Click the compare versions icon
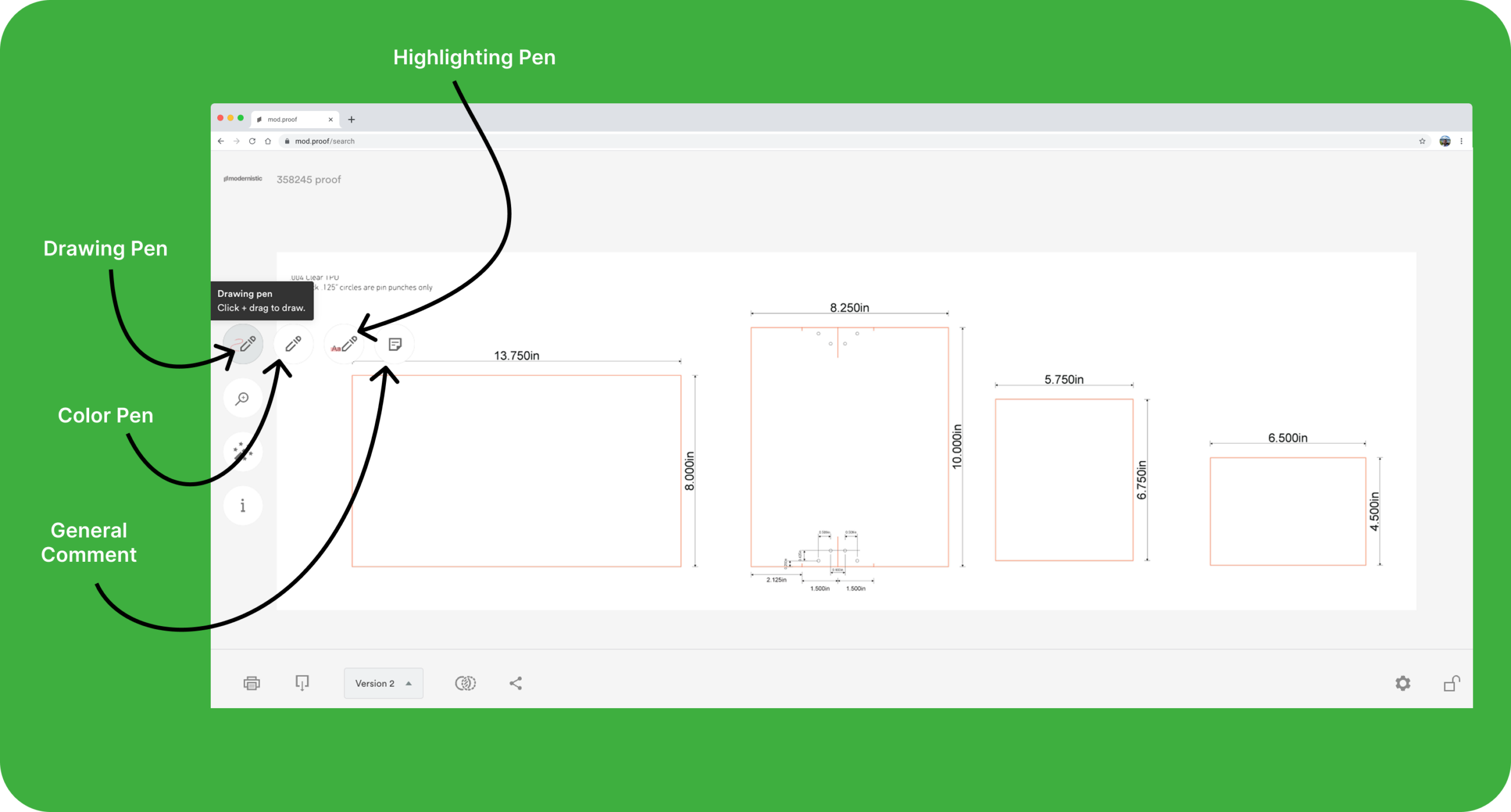Image resolution: width=1511 pixels, height=812 pixels. 465,683
